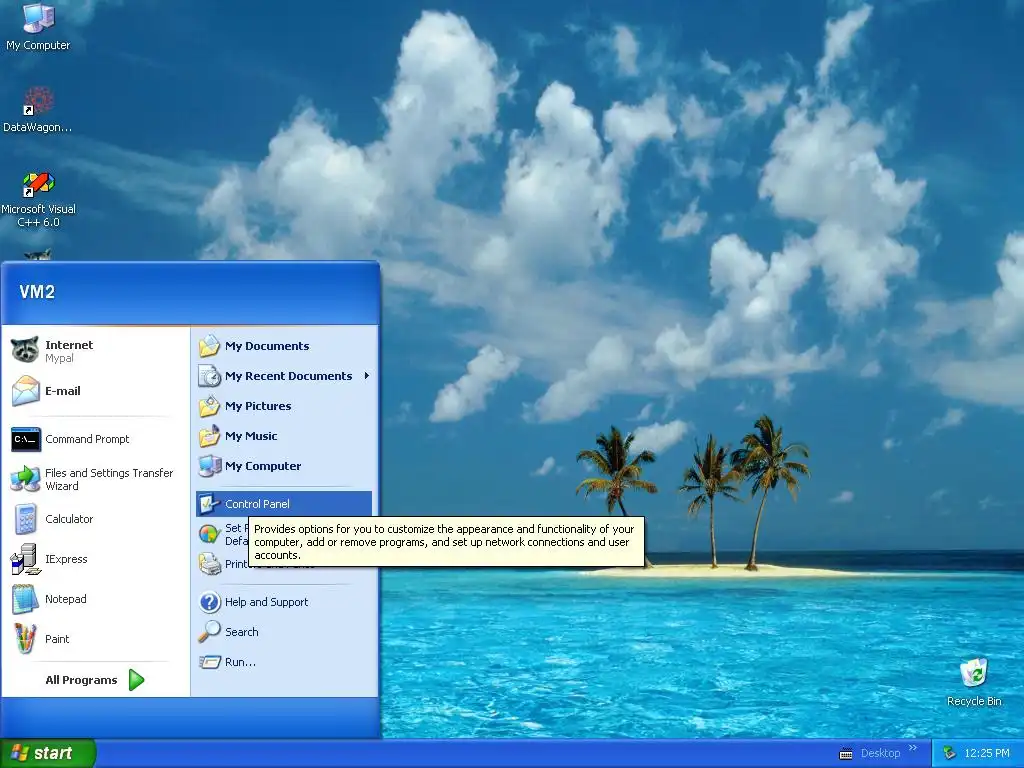Open the Internet Mypal menu entry
Screen dimensions: 1024x768
95,351
